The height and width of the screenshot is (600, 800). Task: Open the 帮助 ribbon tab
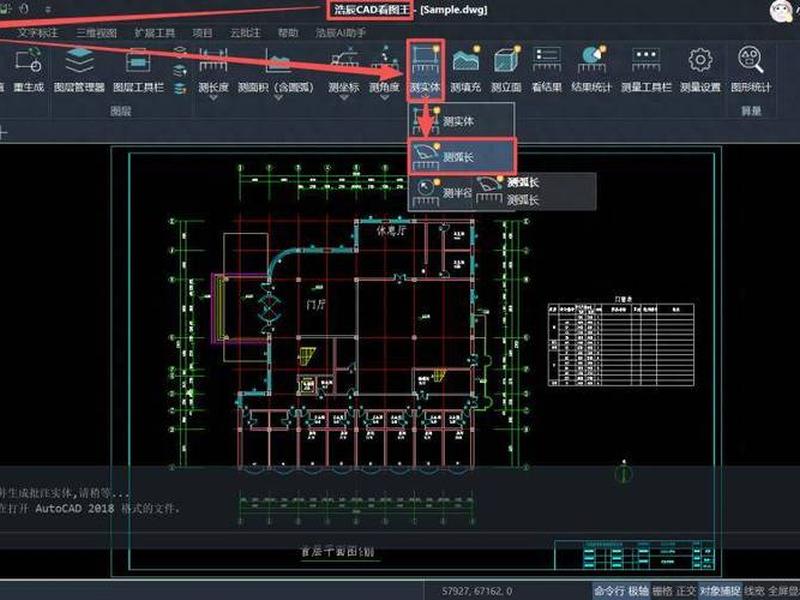click(288, 33)
